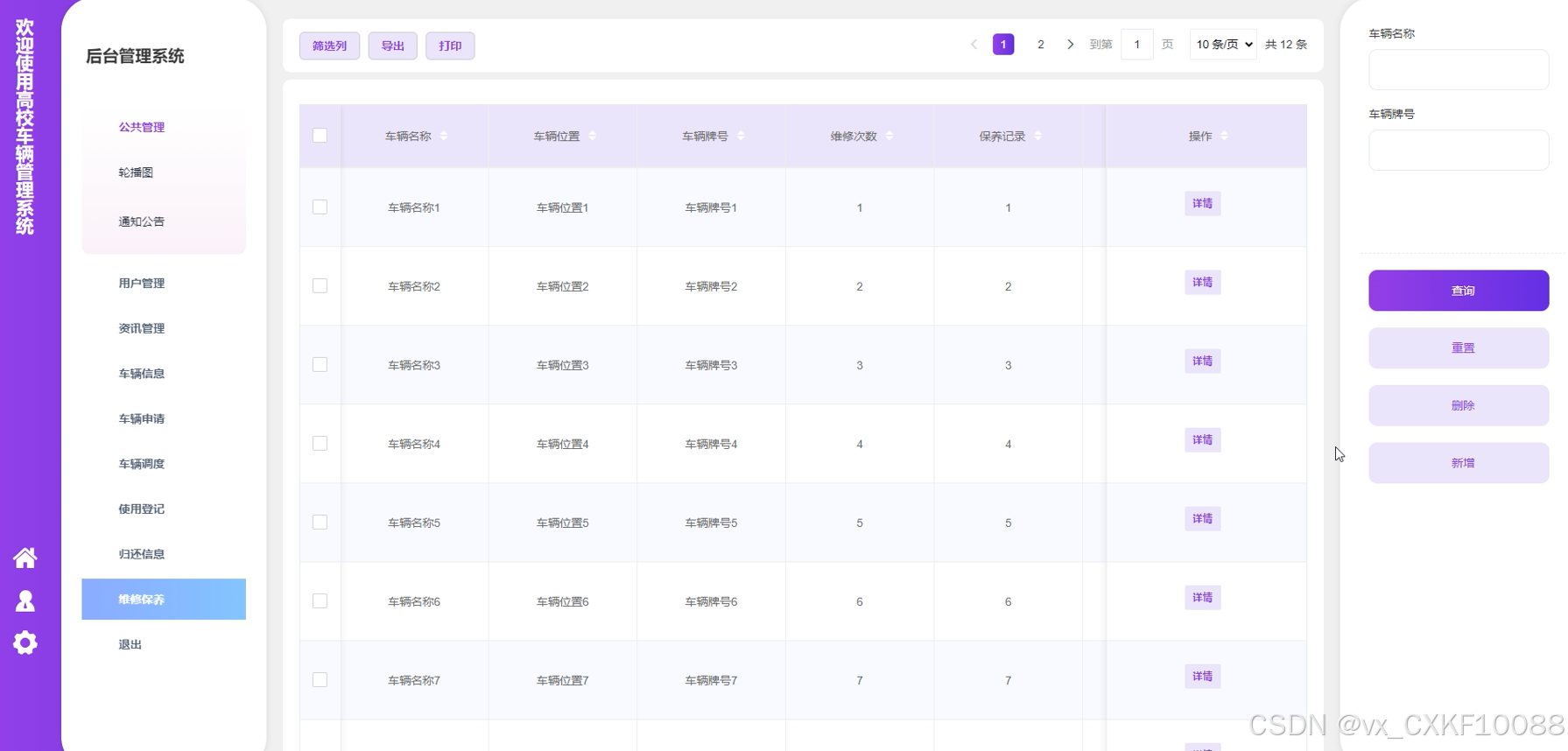Image resolution: width=1568 pixels, height=751 pixels.
Task: Go to next page arrow
Action: 1070,45
